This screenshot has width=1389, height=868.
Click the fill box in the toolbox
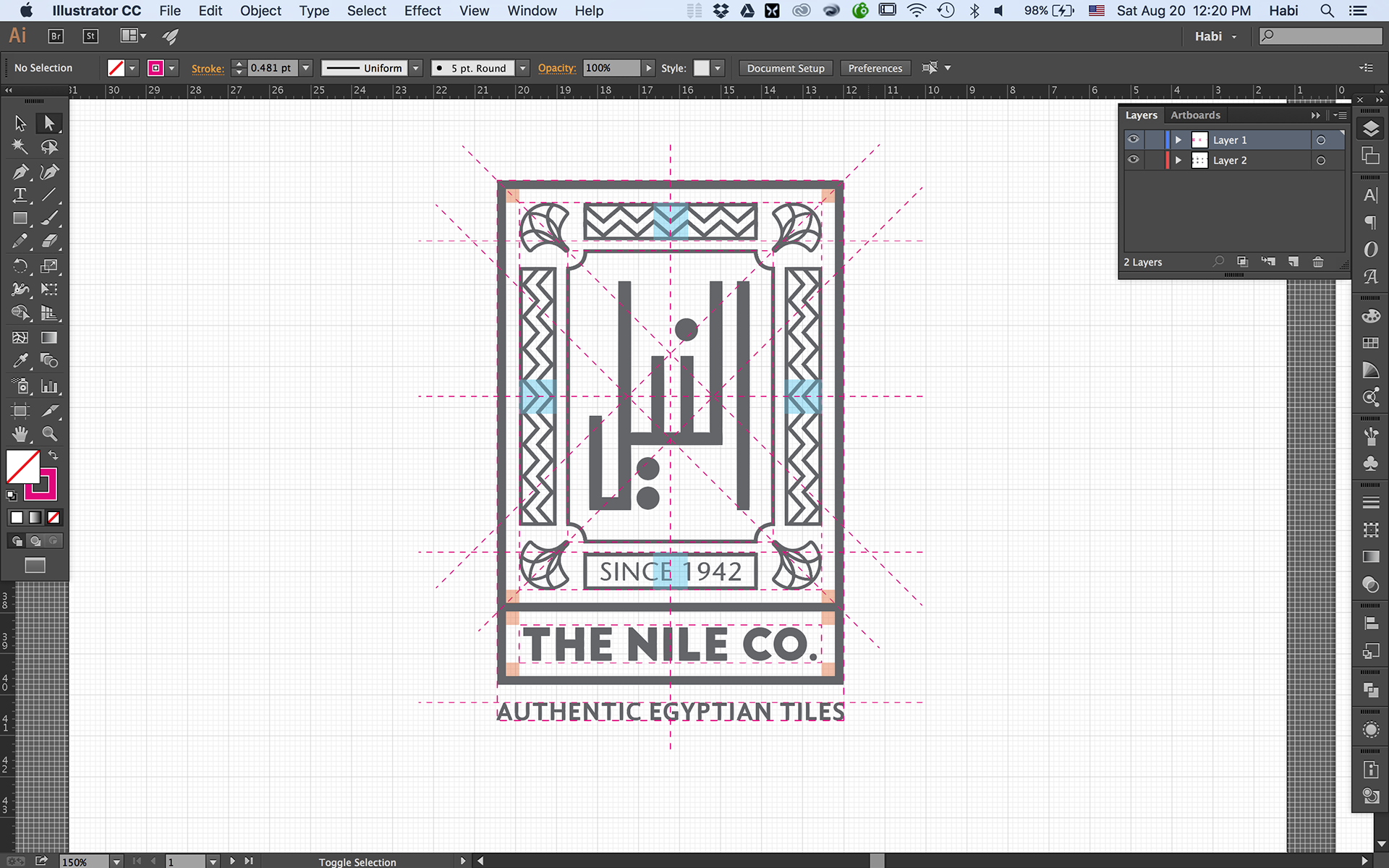tap(23, 467)
